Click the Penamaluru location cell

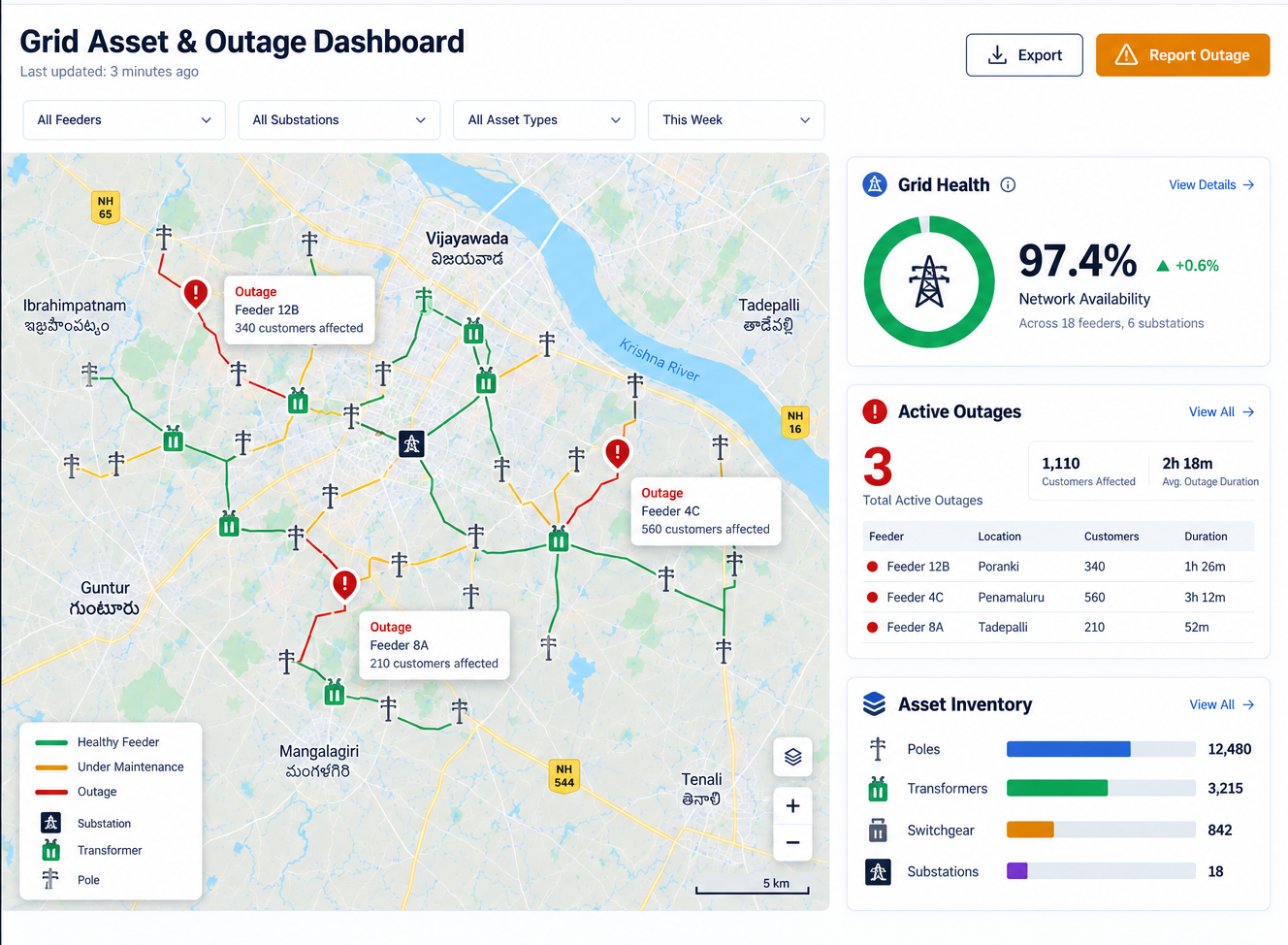point(1011,598)
